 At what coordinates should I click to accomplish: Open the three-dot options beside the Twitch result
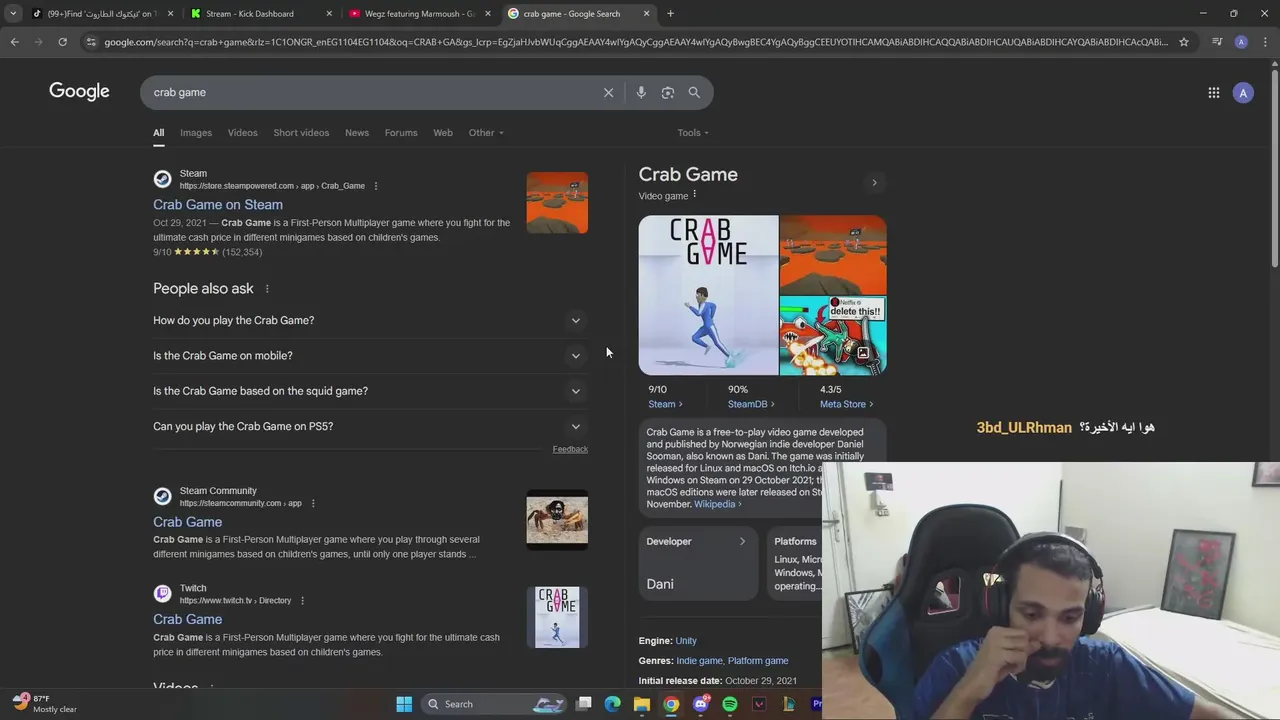point(302,601)
